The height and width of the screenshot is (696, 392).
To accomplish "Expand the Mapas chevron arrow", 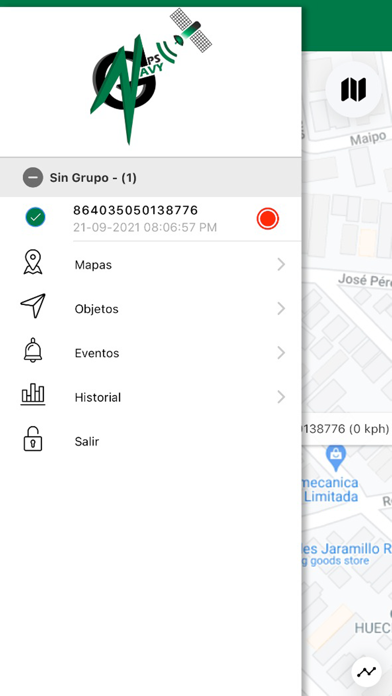I will tap(281, 265).
